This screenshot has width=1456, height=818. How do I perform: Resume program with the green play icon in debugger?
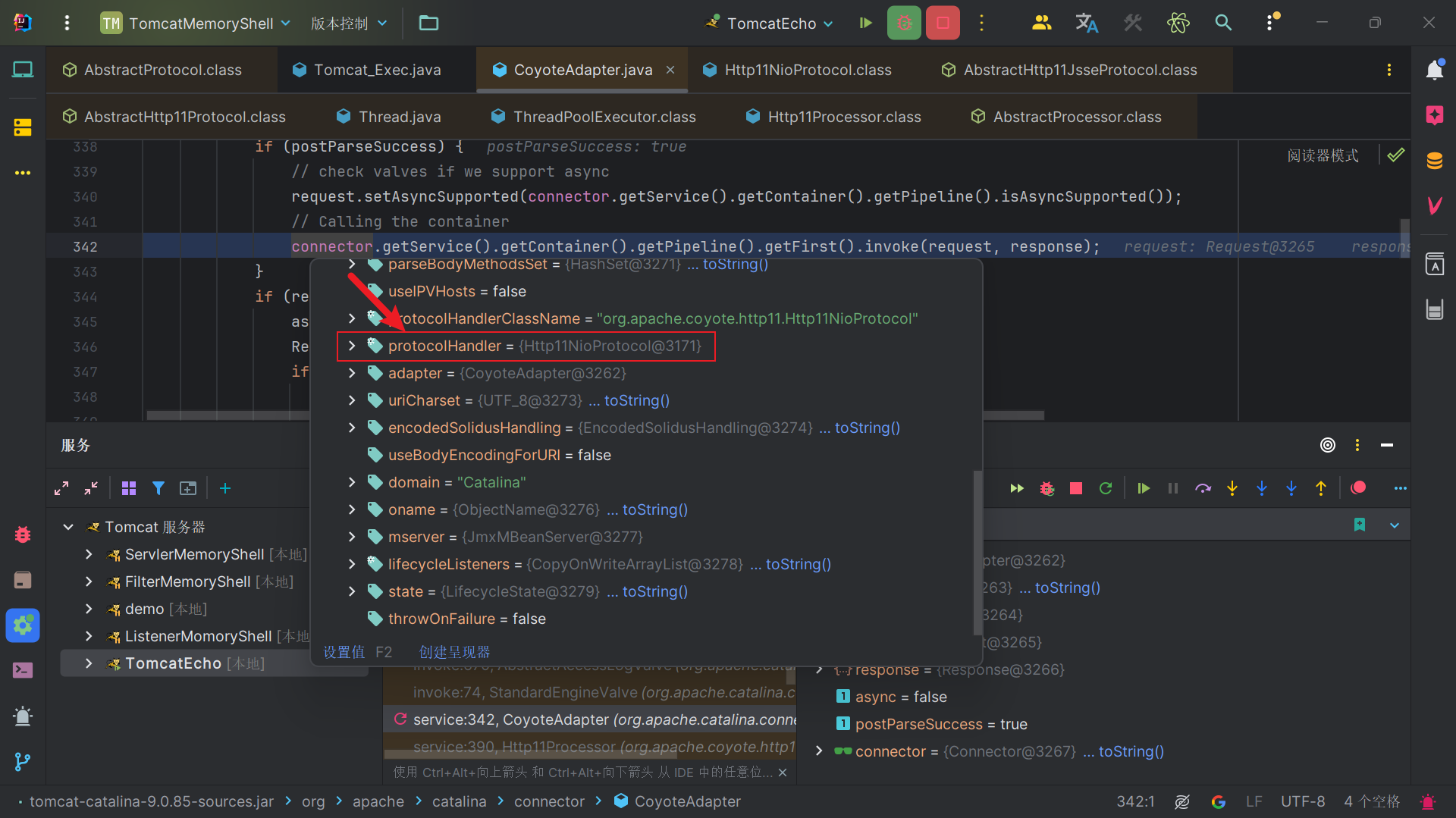click(1144, 488)
